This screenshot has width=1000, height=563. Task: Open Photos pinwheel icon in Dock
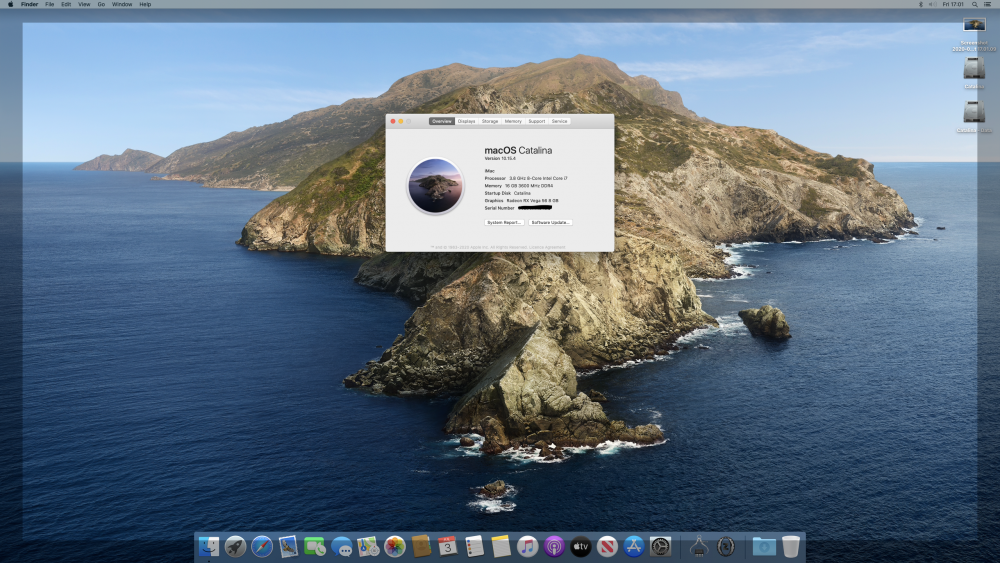point(395,546)
